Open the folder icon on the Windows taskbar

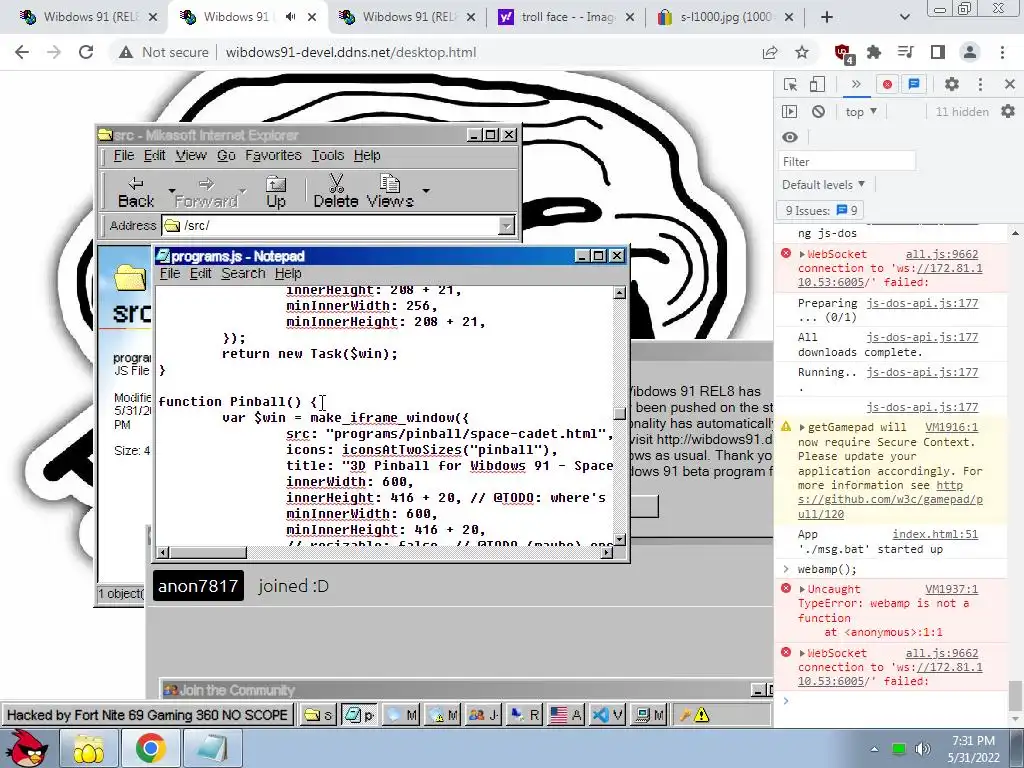pos(89,748)
